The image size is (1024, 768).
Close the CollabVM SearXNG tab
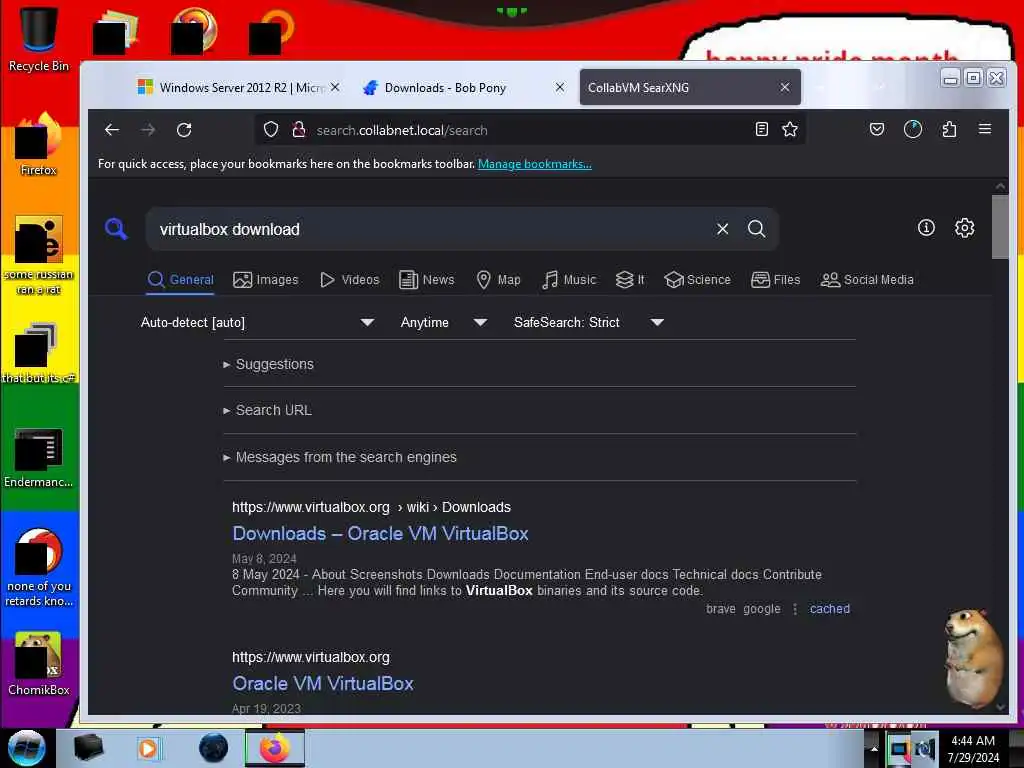785,87
